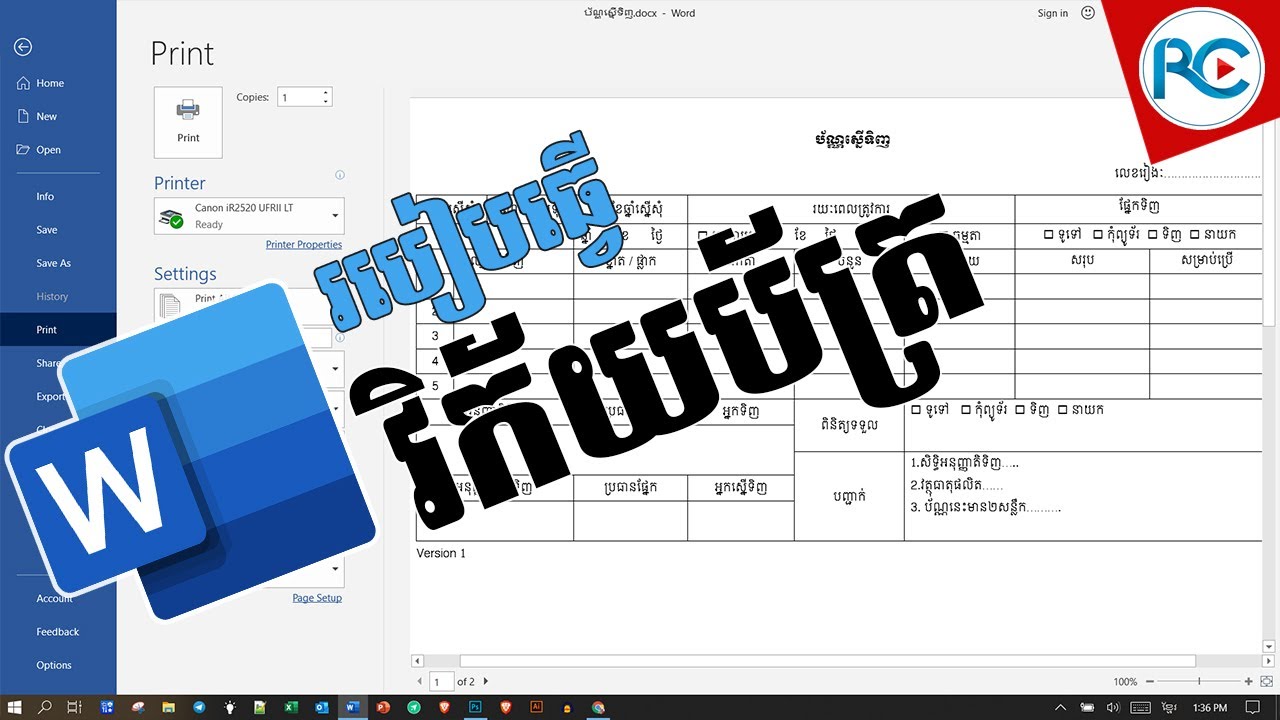Open the light bulb app on the taskbar

(229, 707)
